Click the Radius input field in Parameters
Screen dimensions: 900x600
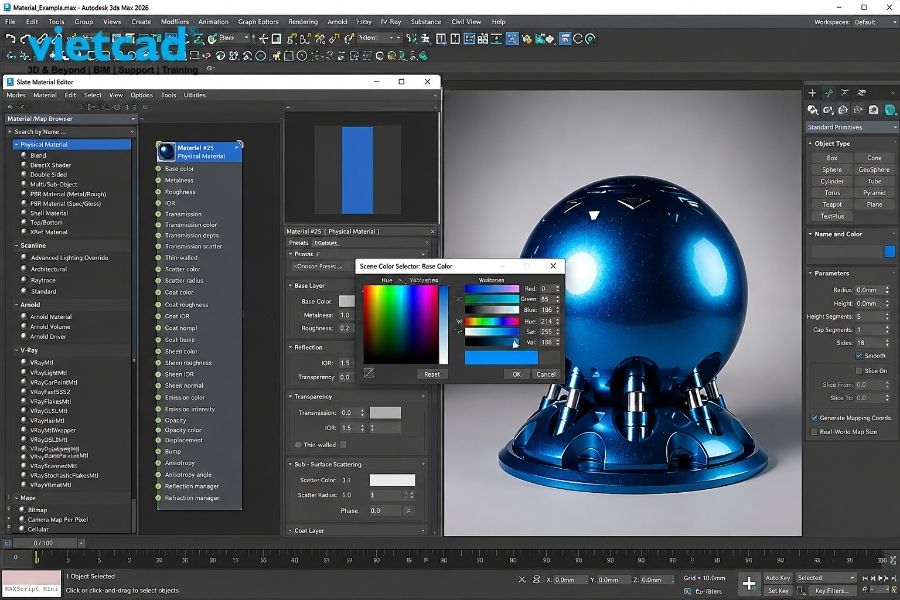click(x=870, y=290)
